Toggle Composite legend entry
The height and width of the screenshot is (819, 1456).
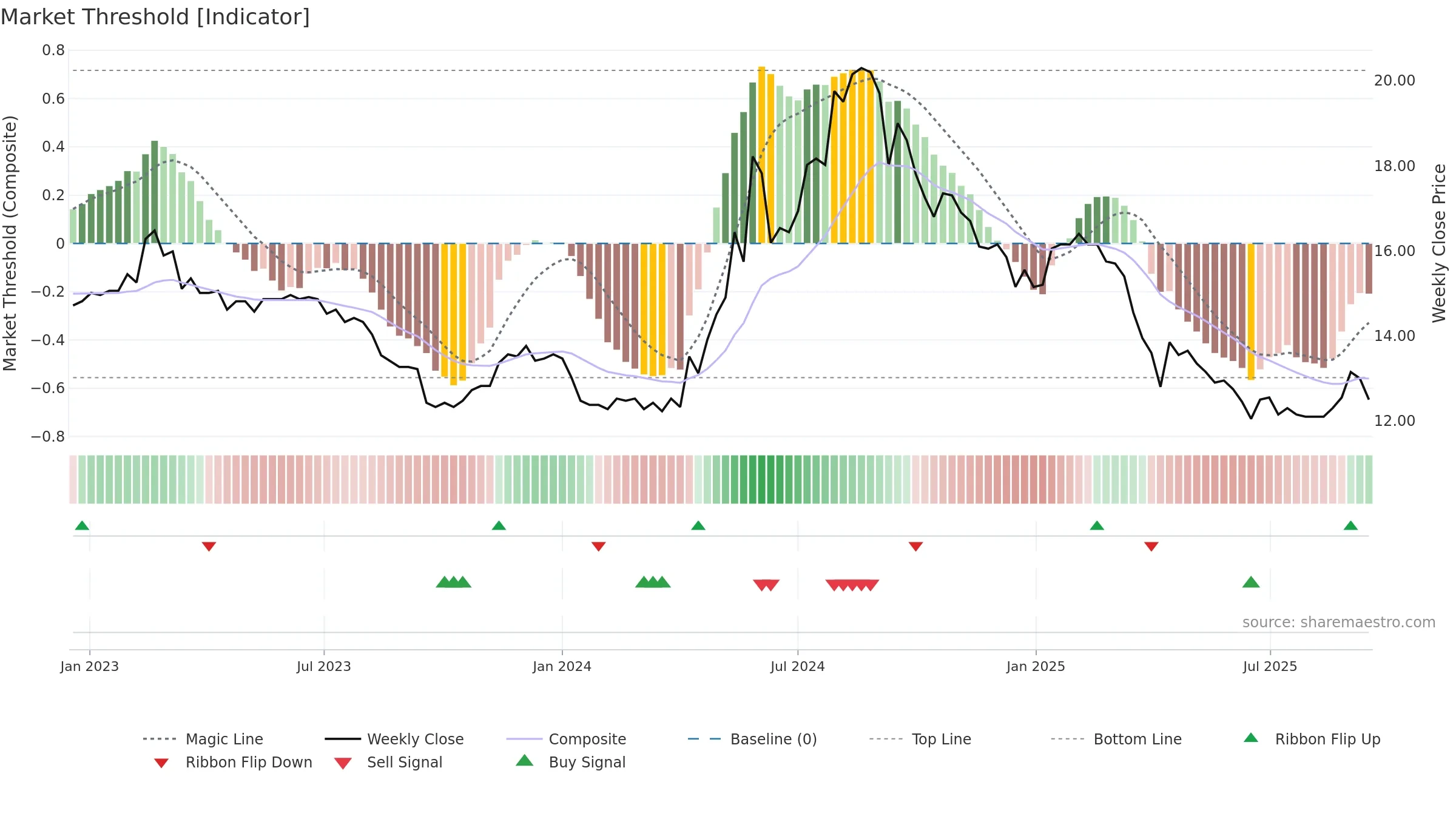click(566, 739)
